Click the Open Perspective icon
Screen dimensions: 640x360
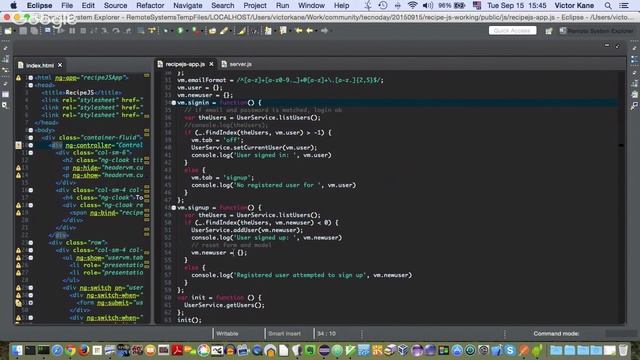[x=549, y=31]
